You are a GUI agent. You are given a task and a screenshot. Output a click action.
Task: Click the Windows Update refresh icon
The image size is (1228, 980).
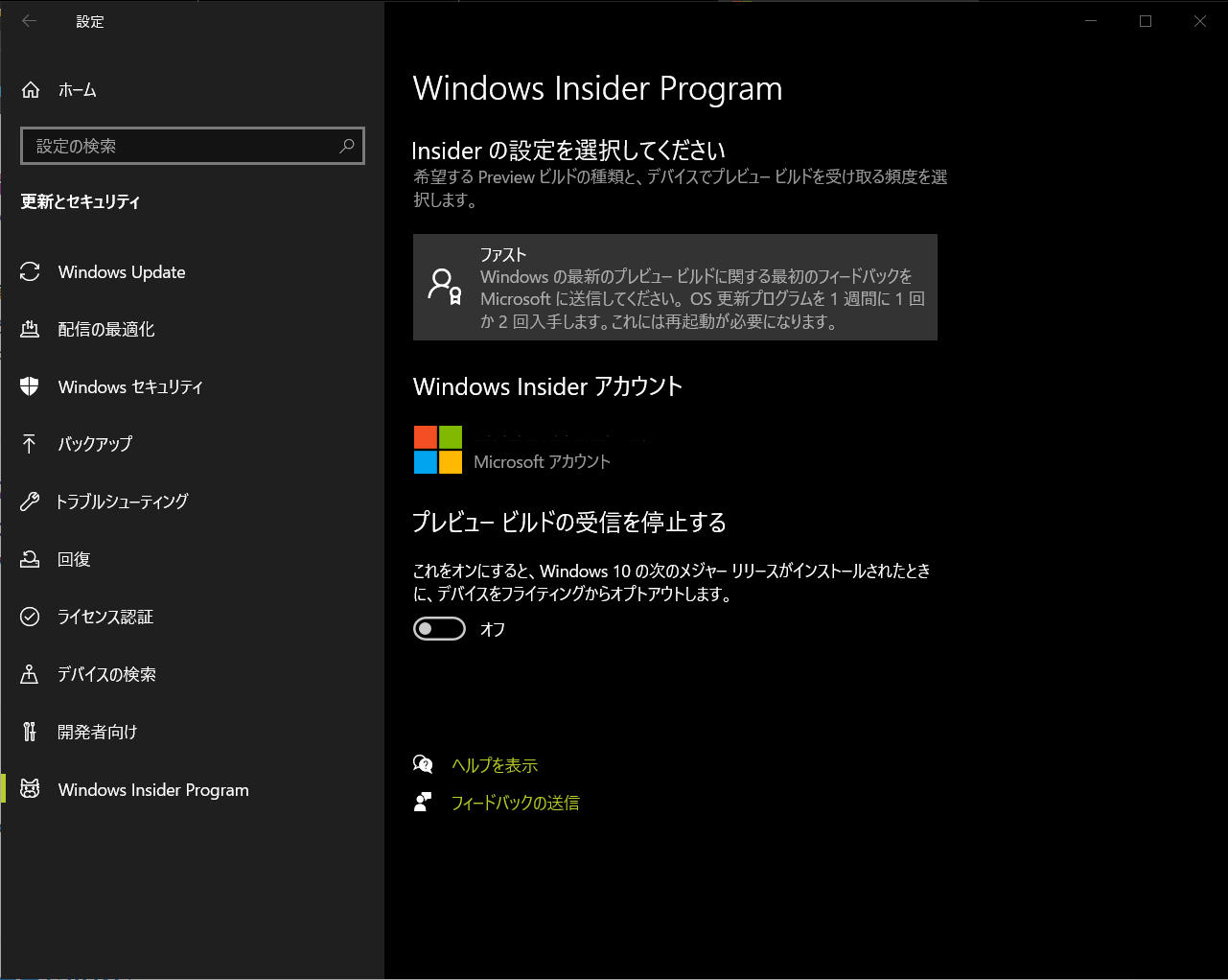tap(30, 272)
